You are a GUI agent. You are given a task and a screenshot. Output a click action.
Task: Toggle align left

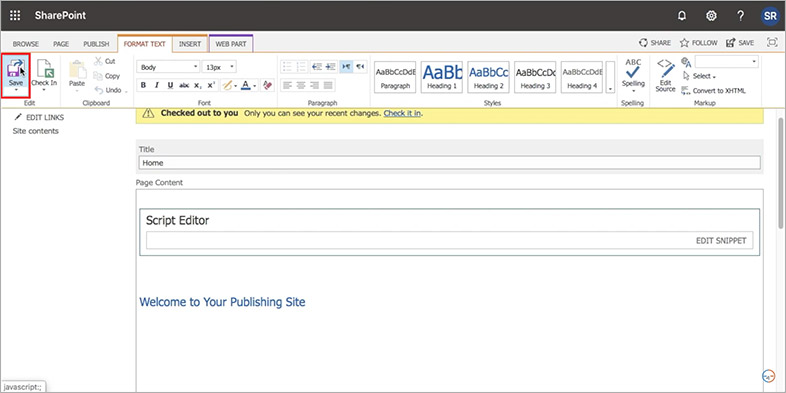pos(287,85)
